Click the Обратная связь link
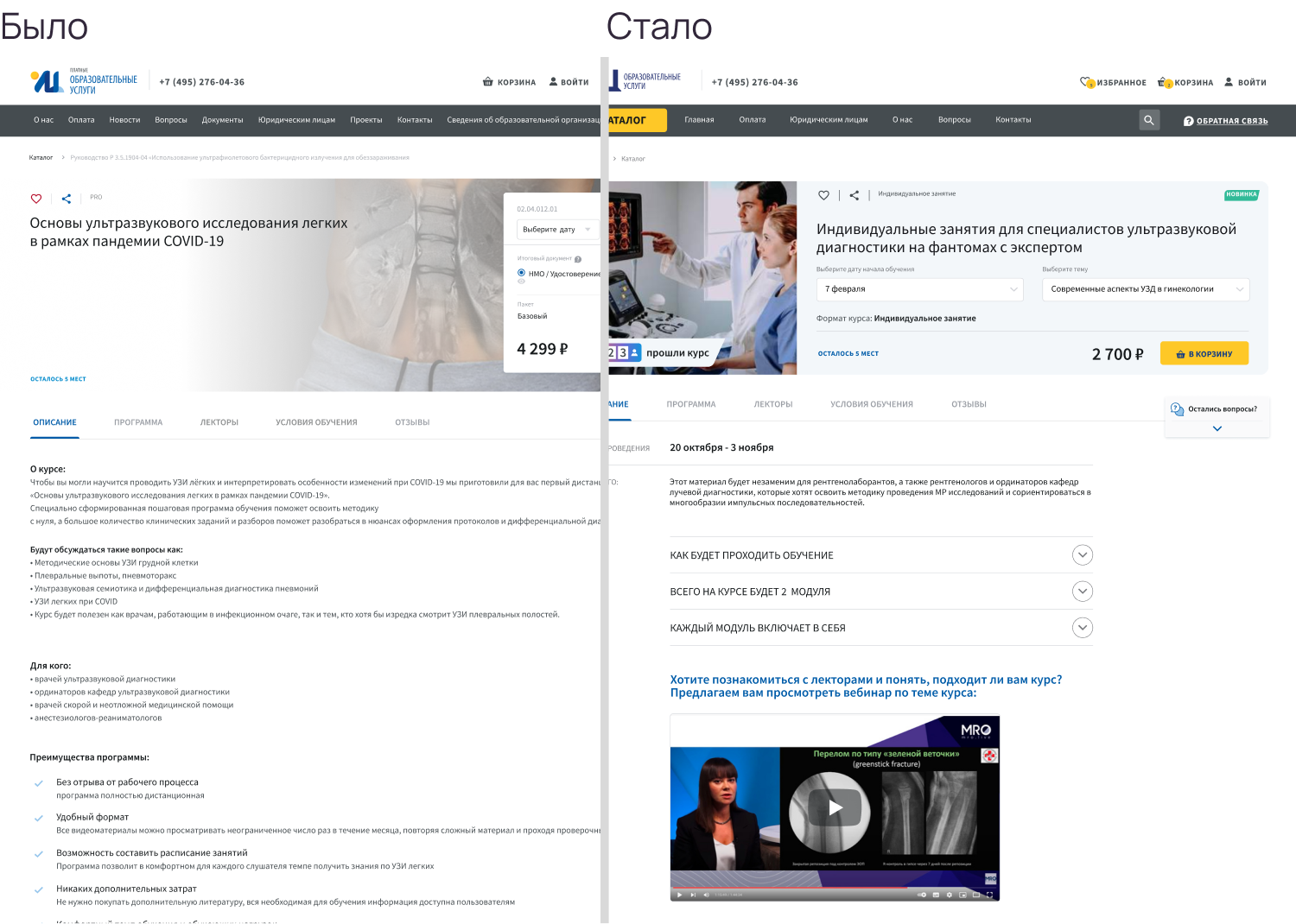 [1226, 121]
